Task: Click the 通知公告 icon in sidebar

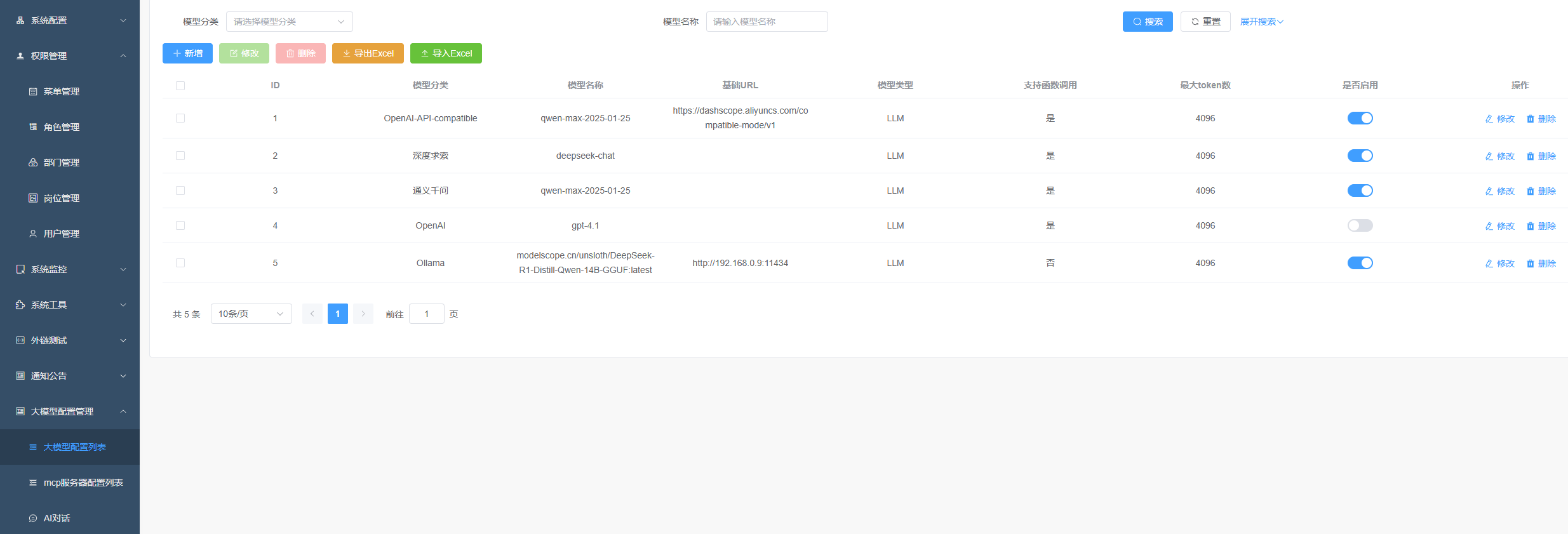Action: (20, 376)
